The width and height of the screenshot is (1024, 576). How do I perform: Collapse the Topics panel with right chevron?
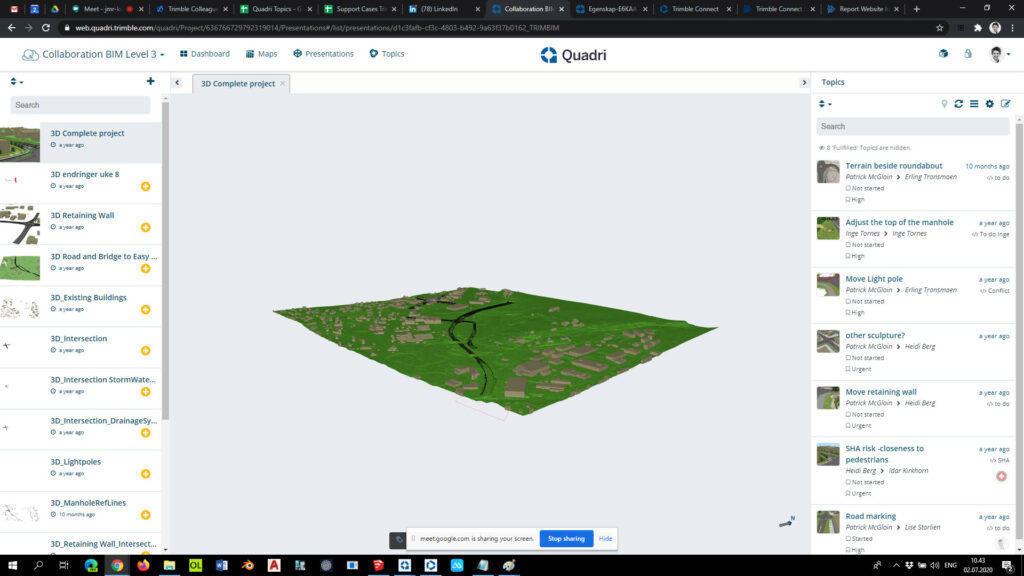[804, 83]
